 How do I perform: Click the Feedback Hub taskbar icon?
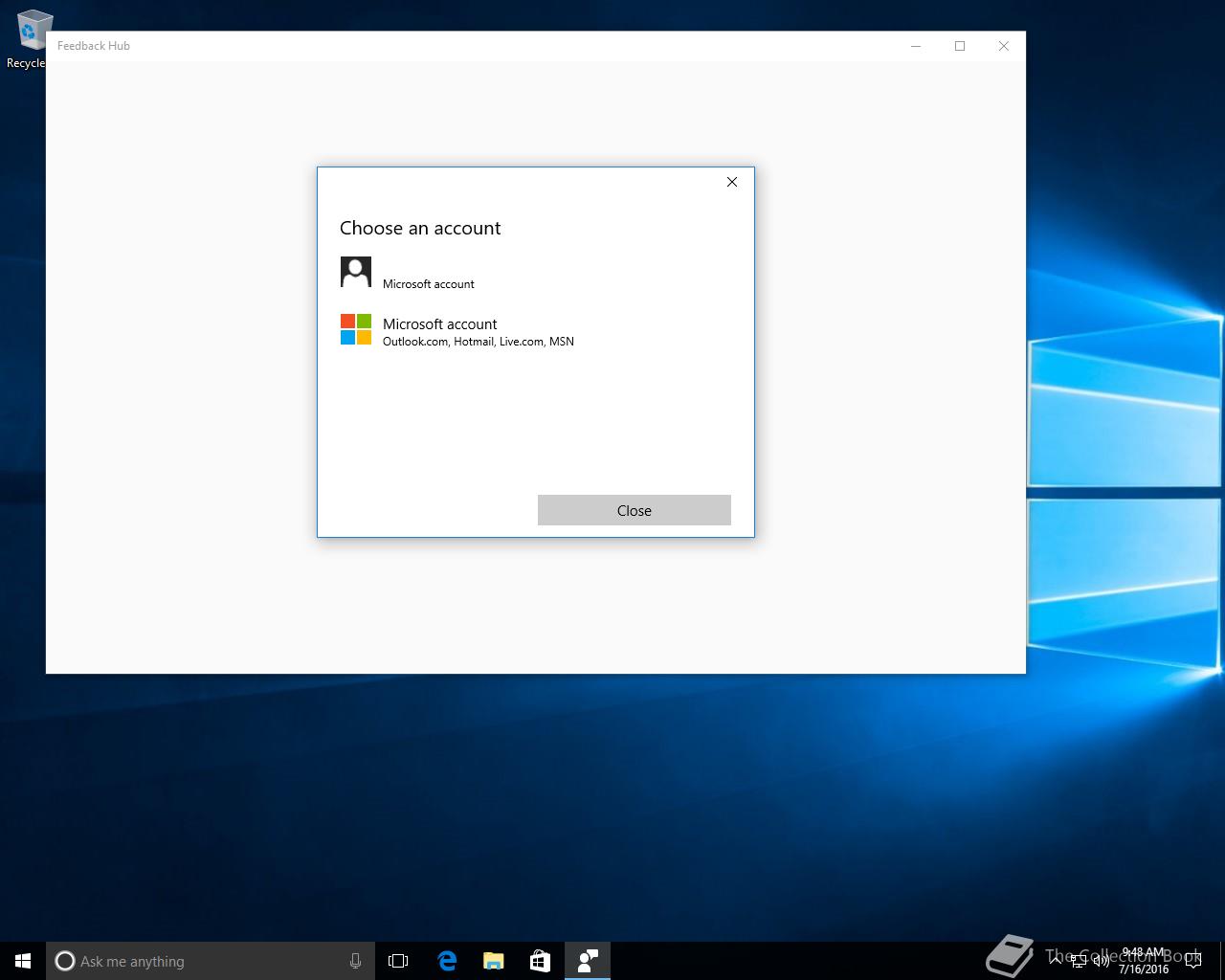click(588, 961)
